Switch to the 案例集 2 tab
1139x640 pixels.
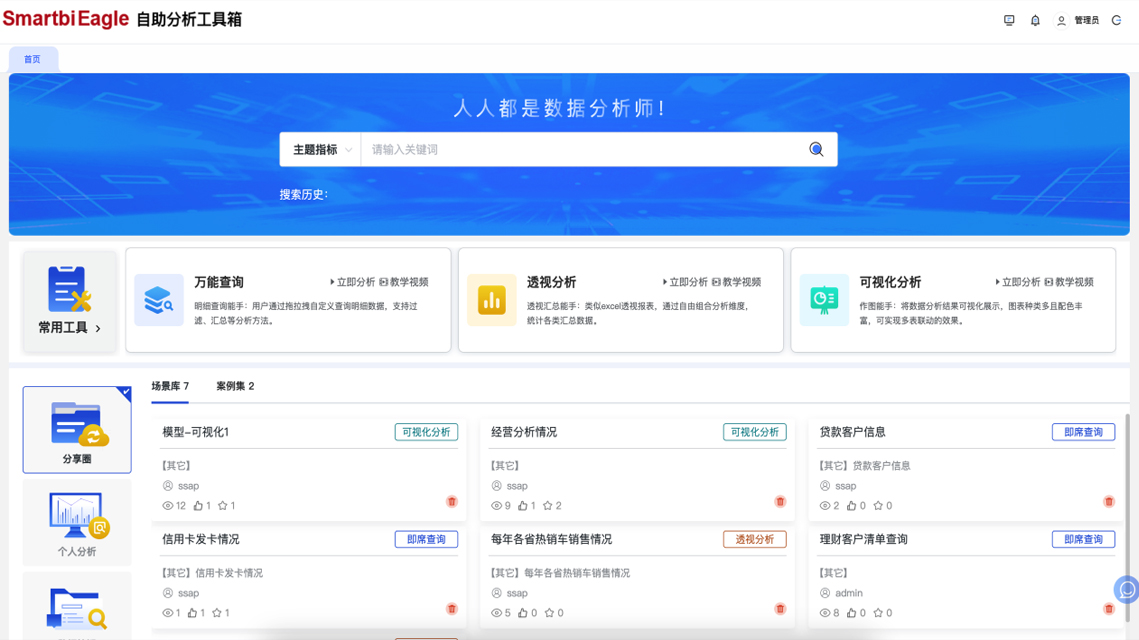click(234, 385)
